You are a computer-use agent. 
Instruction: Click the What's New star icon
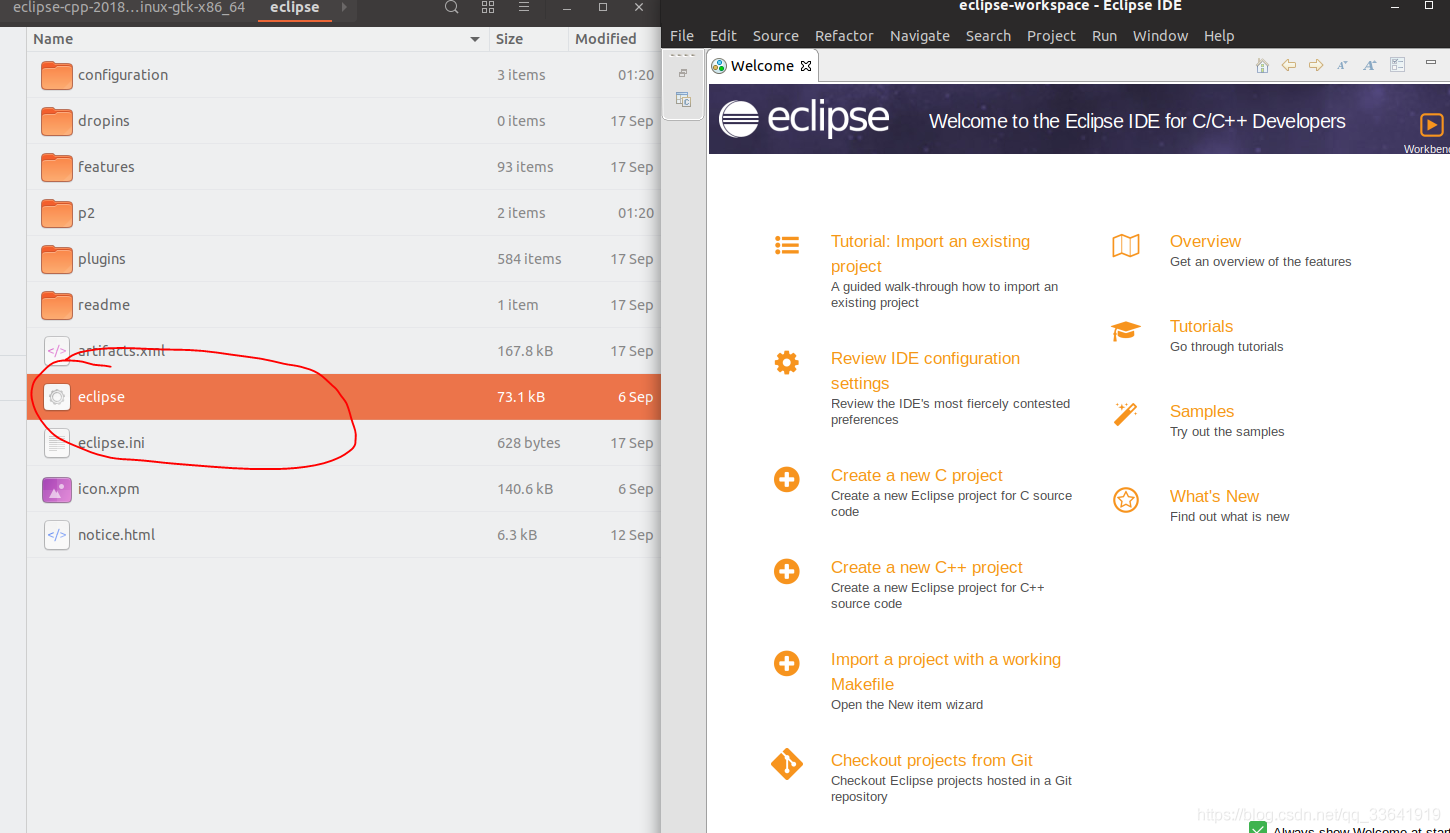pyautogui.click(x=1126, y=500)
